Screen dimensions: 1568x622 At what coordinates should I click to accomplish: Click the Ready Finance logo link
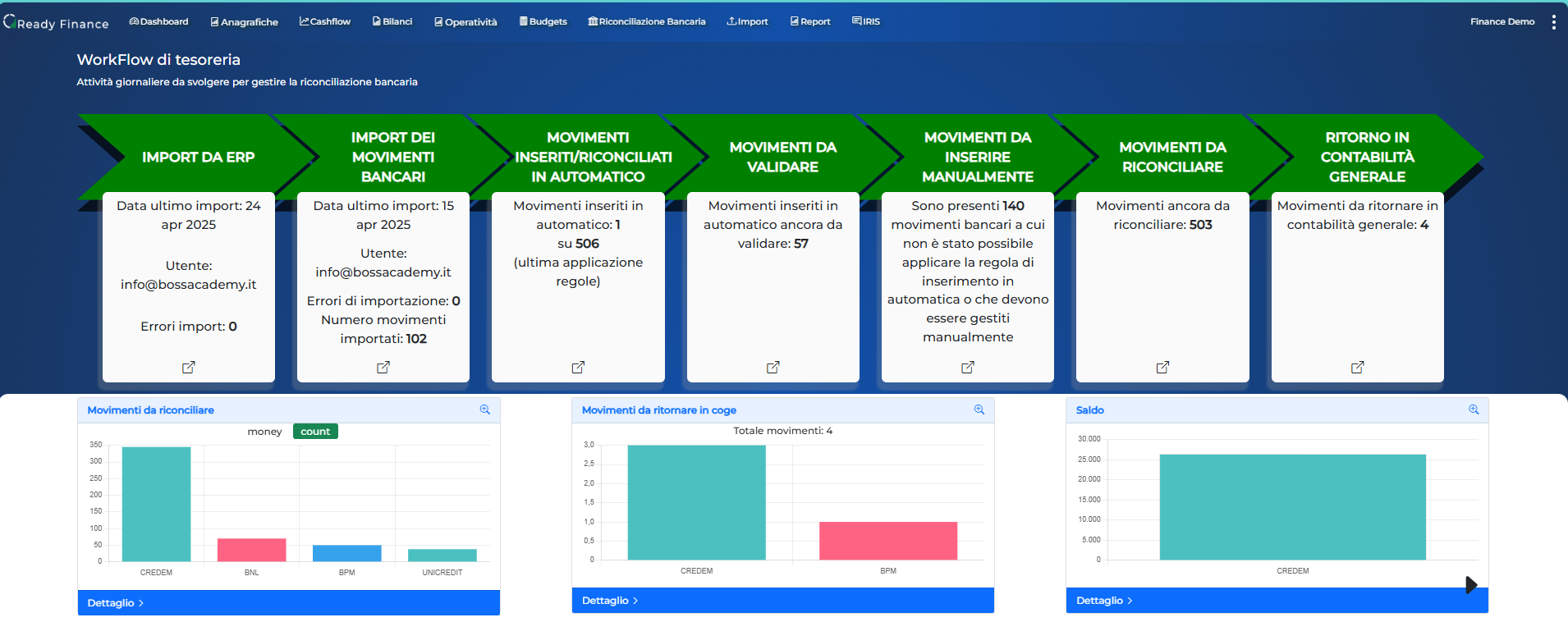coord(56,23)
